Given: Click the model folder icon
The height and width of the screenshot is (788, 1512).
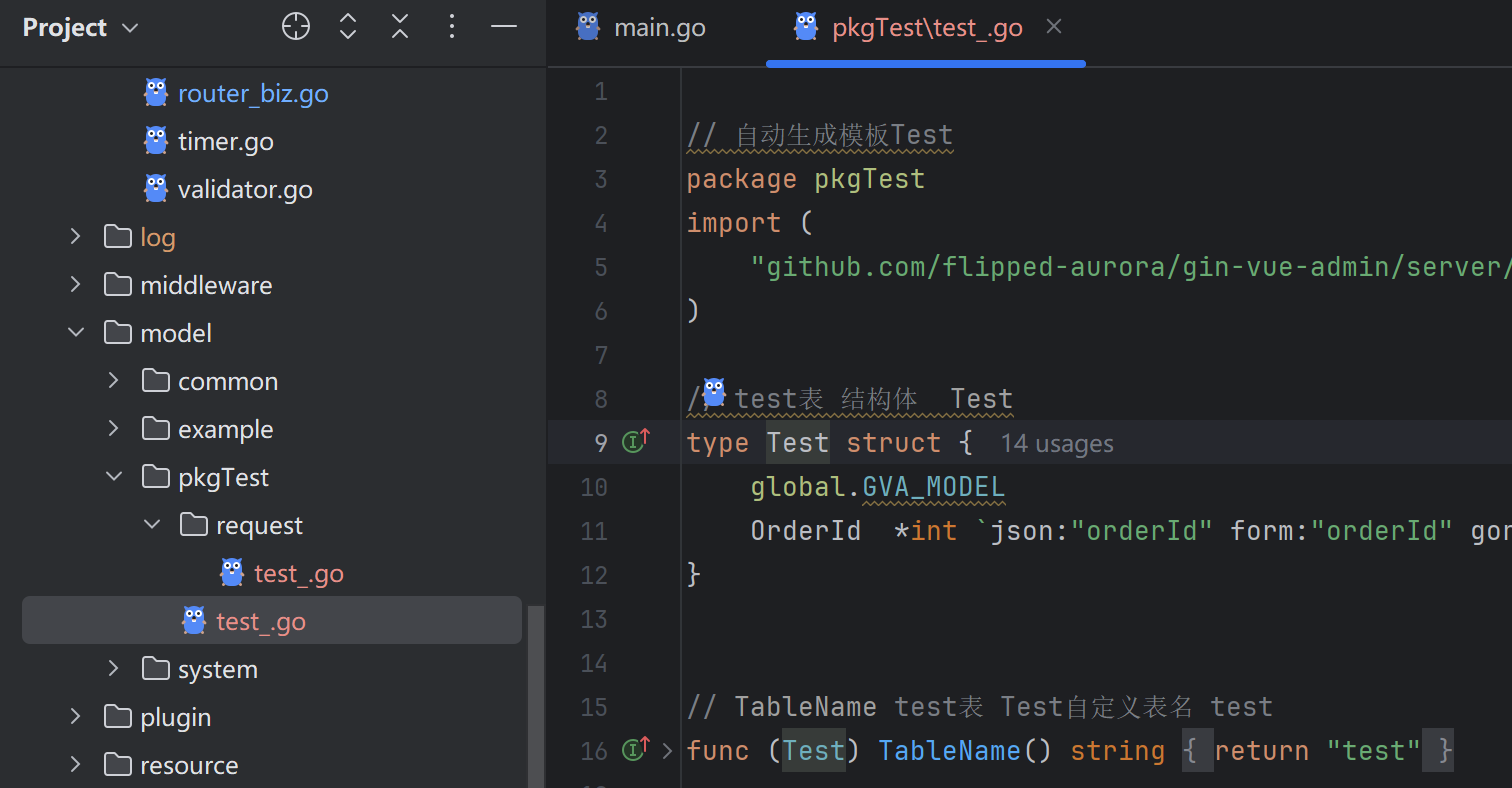Looking at the screenshot, I should [x=118, y=333].
